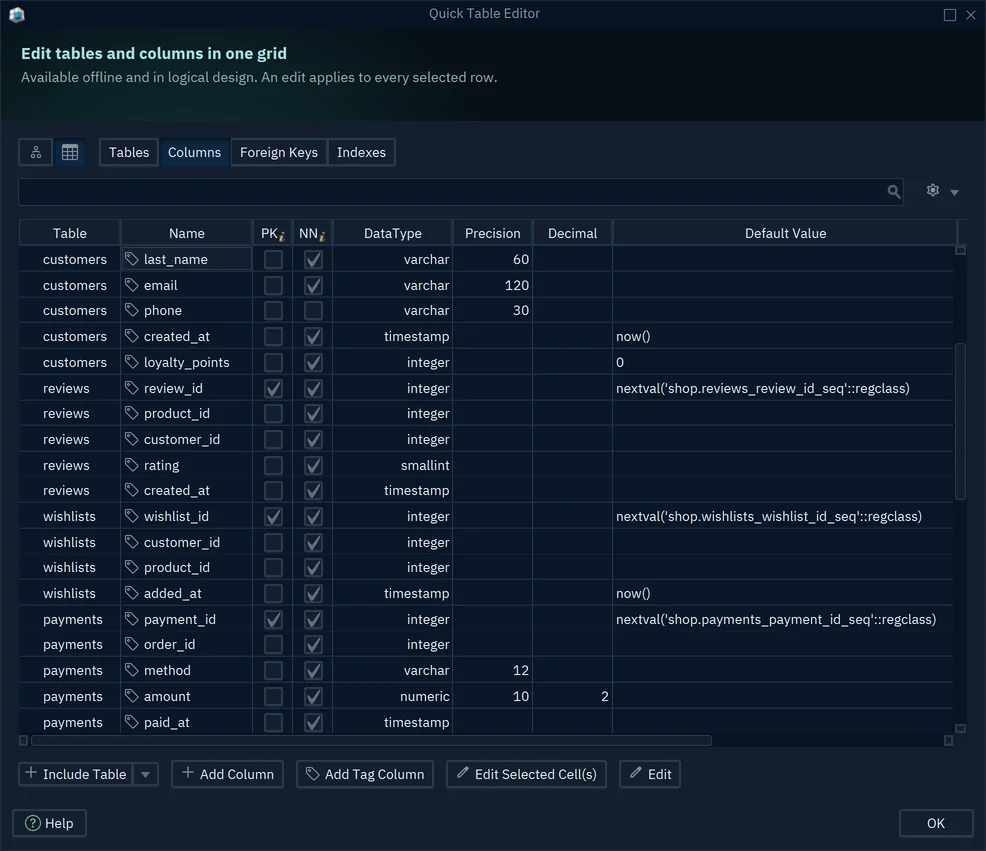Click the horizontal scrollbar thumb
This screenshot has height=851, width=986.
pos(371,741)
